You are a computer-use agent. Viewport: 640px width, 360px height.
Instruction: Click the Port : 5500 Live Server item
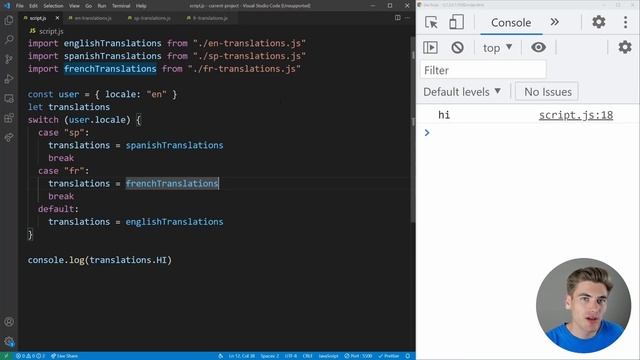tap(358, 356)
